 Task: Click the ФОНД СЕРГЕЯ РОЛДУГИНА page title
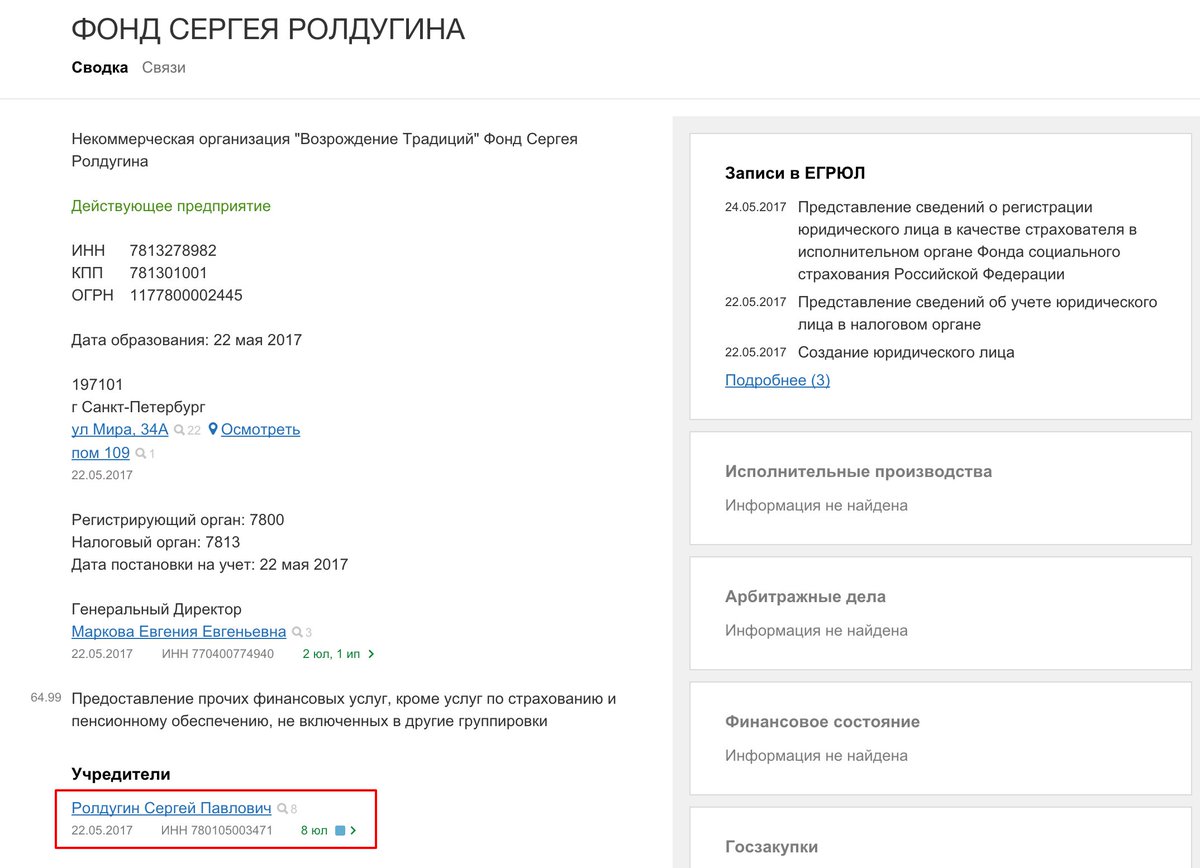(x=268, y=29)
